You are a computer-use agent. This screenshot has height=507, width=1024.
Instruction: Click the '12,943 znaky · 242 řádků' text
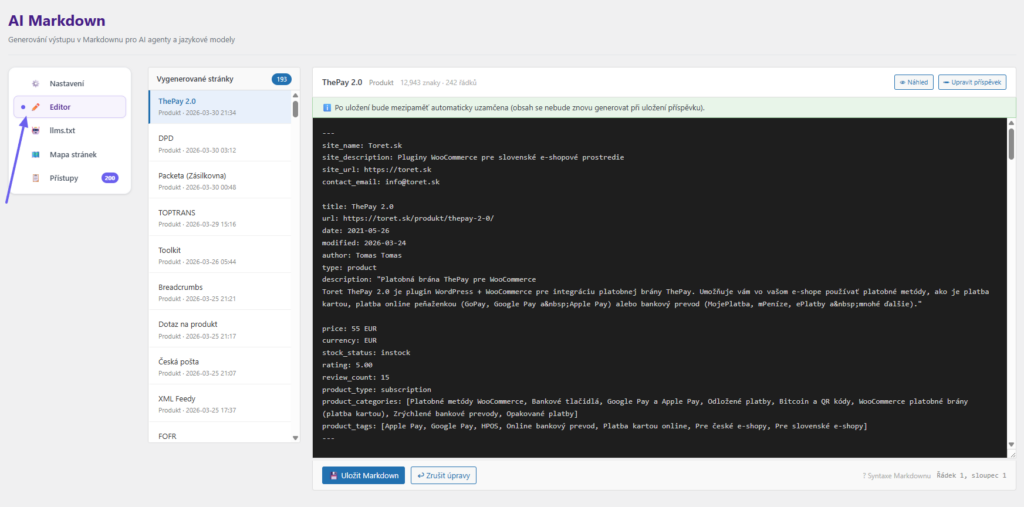pos(438,83)
